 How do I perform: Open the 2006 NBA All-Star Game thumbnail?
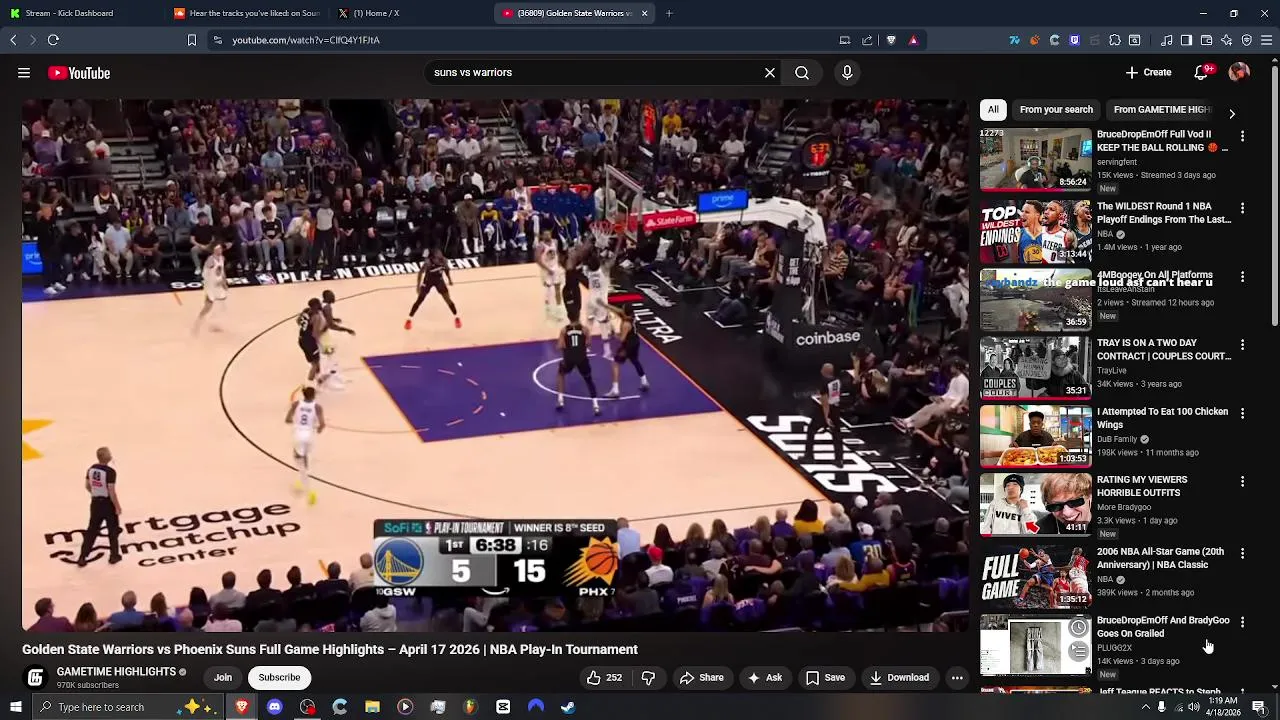[x=1035, y=576]
